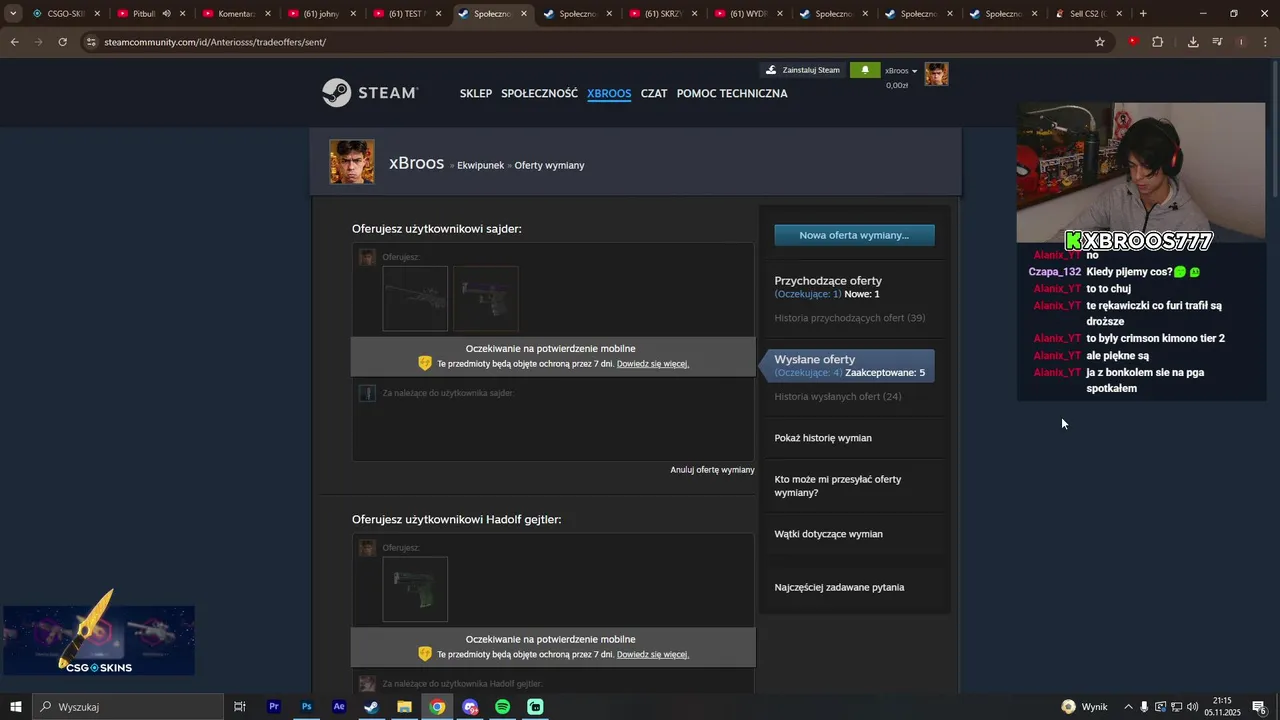
Task: Click shield icon in sajder offer banner
Action: pos(425,363)
